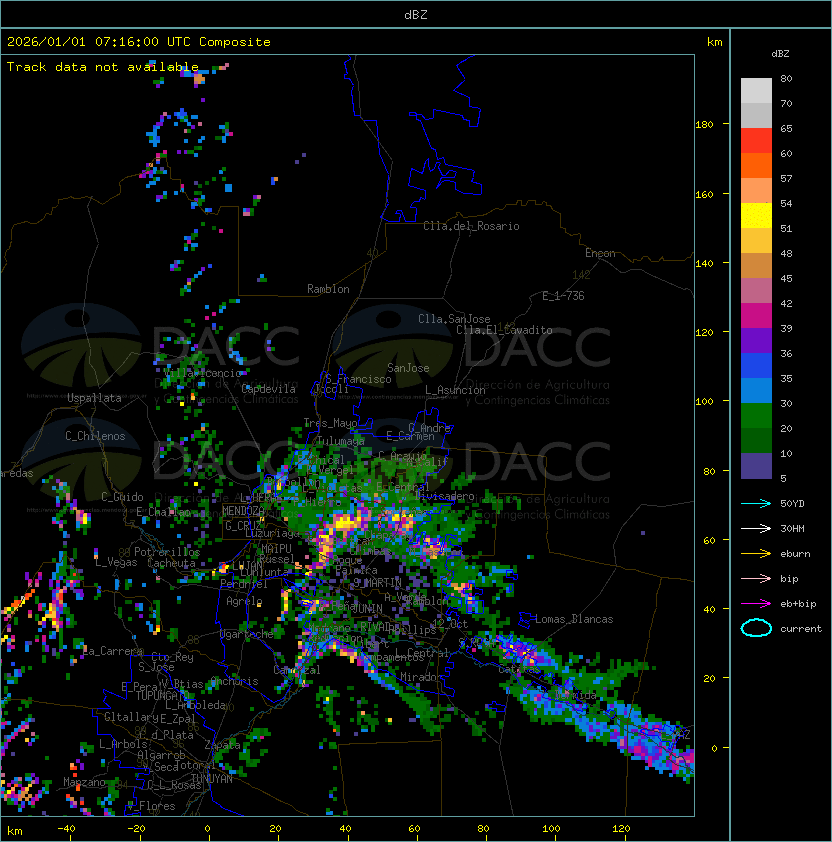
Task: Click the TUNUYAN label
Action: 212,779
